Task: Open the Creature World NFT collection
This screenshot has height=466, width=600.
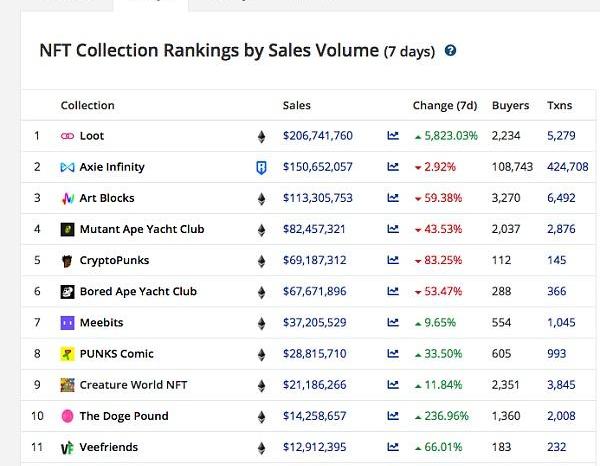Action: pos(133,385)
